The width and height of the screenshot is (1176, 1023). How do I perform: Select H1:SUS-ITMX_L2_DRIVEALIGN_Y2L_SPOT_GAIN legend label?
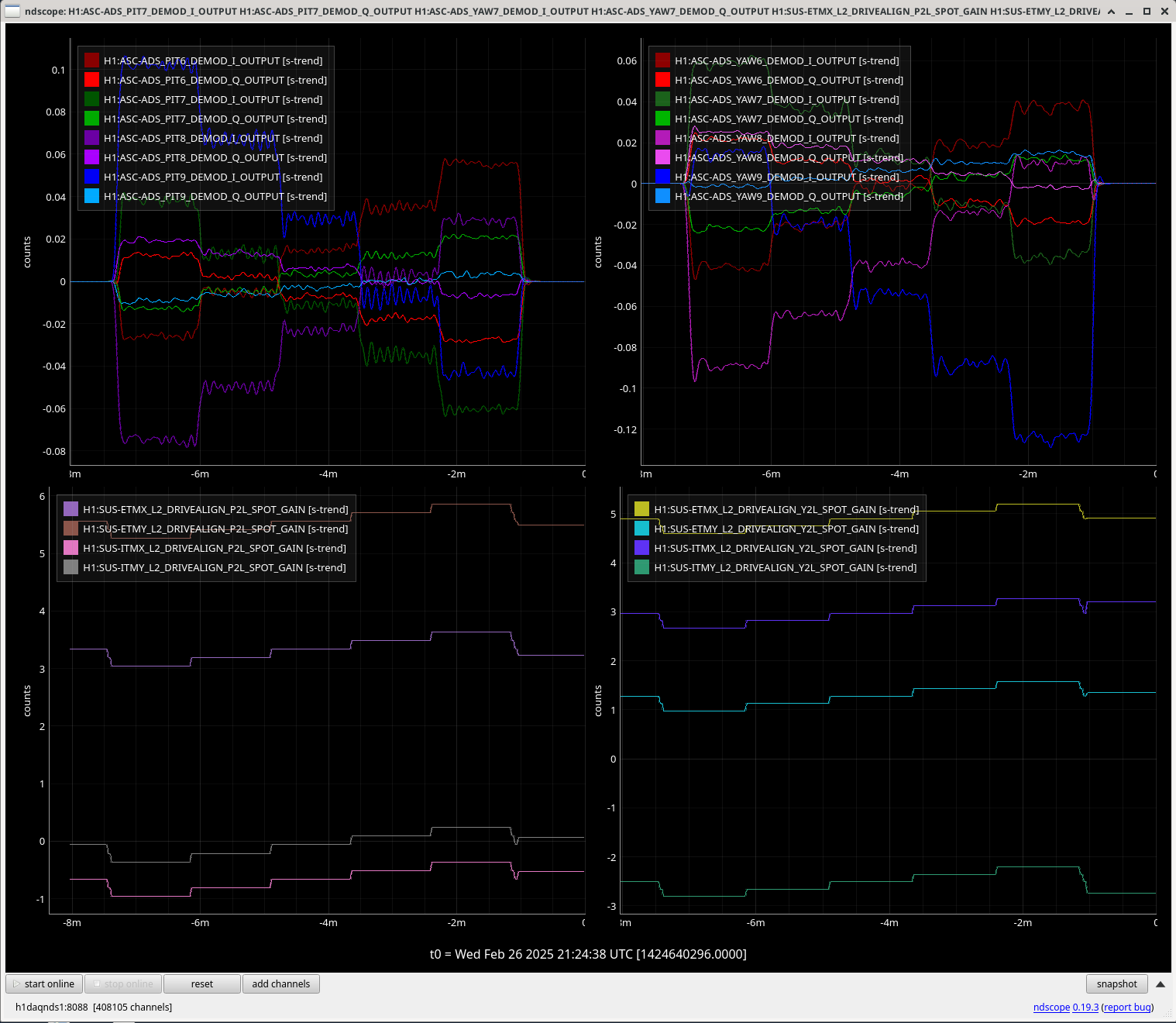click(786, 548)
